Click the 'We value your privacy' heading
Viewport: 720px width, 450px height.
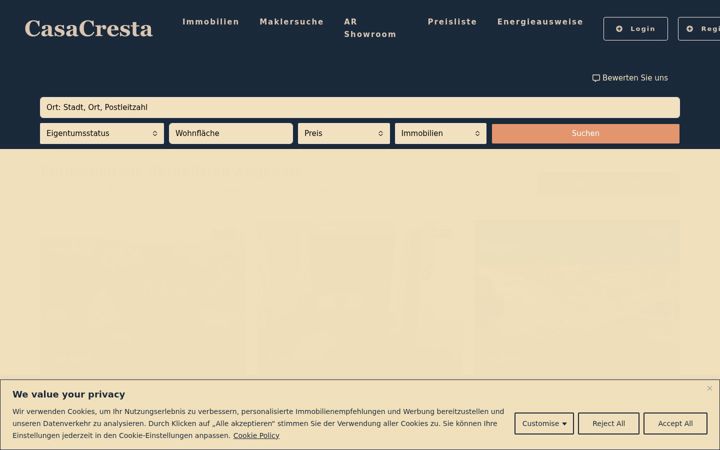click(x=69, y=394)
